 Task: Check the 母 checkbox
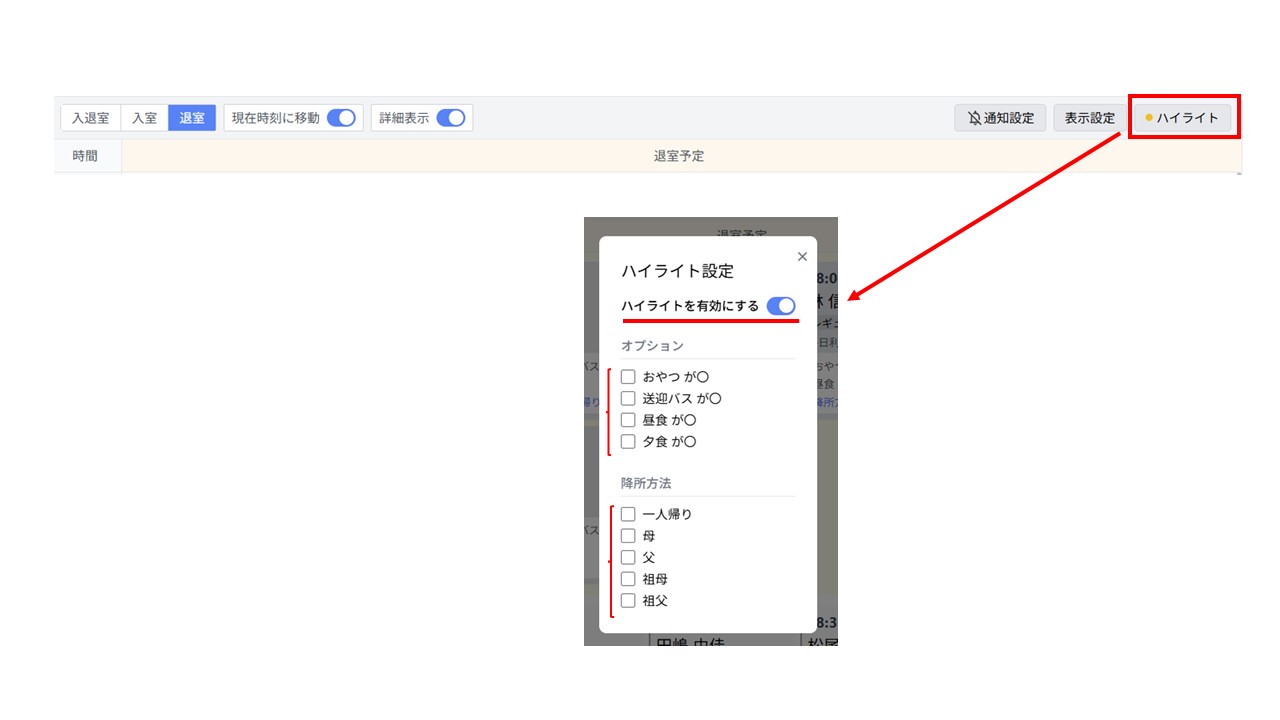tap(628, 536)
